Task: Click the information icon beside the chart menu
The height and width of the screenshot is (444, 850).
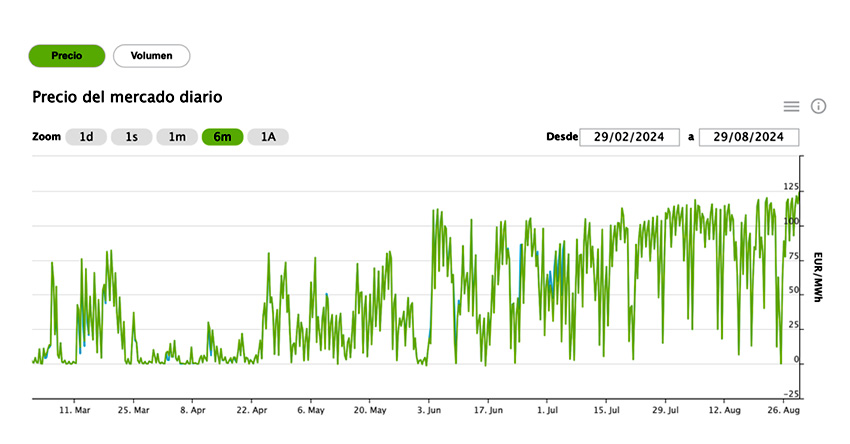Action: (818, 106)
